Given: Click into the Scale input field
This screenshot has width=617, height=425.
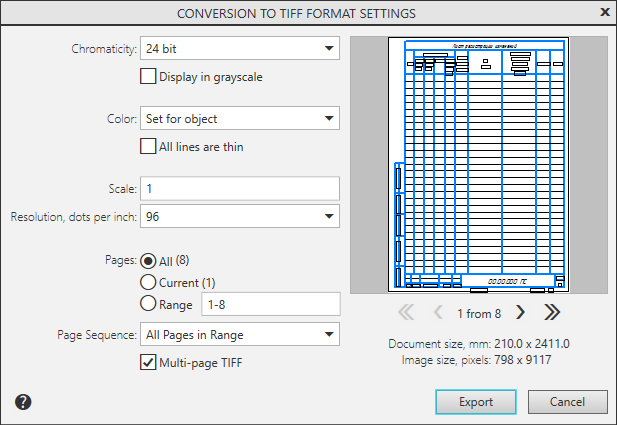Looking at the screenshot, I should [240, 189].
